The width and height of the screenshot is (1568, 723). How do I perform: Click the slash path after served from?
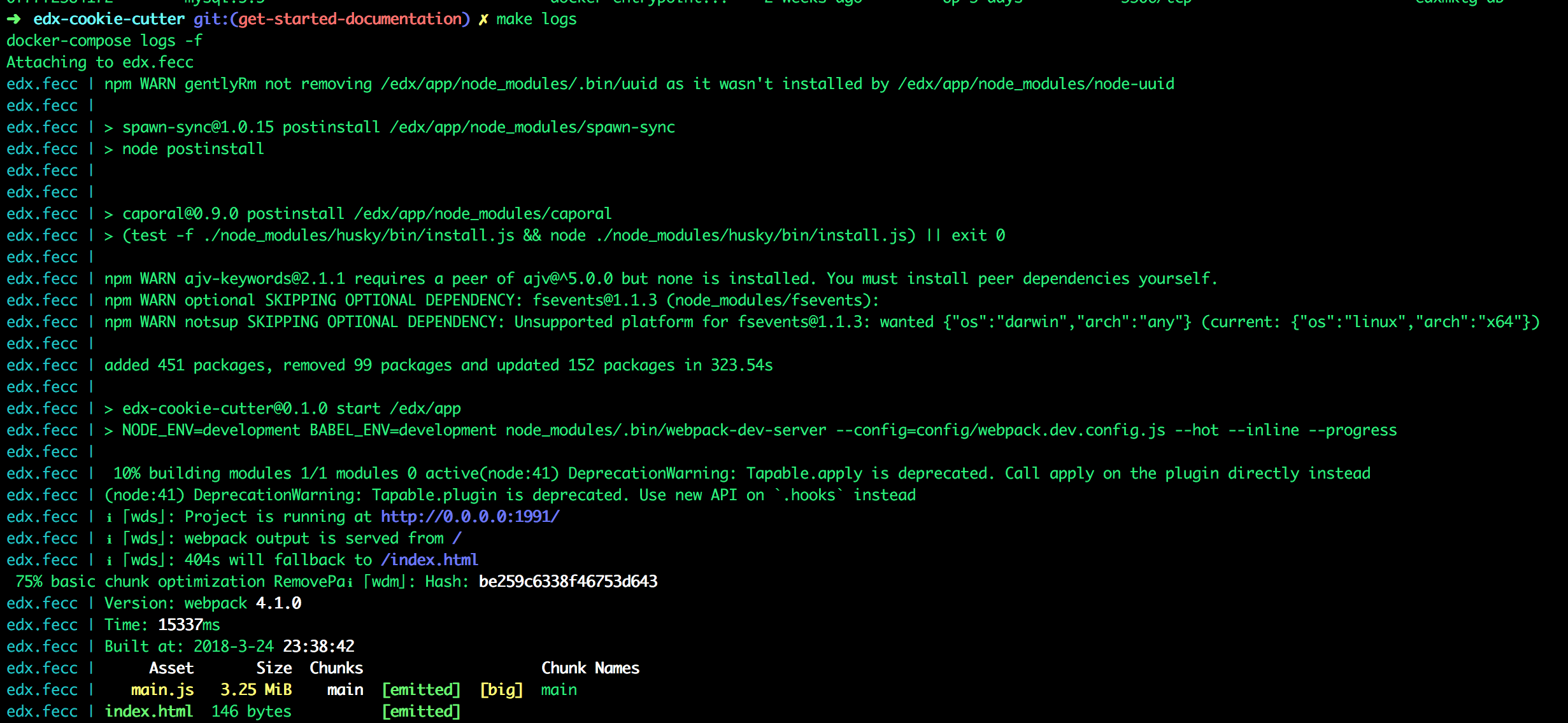pyautogui.click(x=457, y=538)
